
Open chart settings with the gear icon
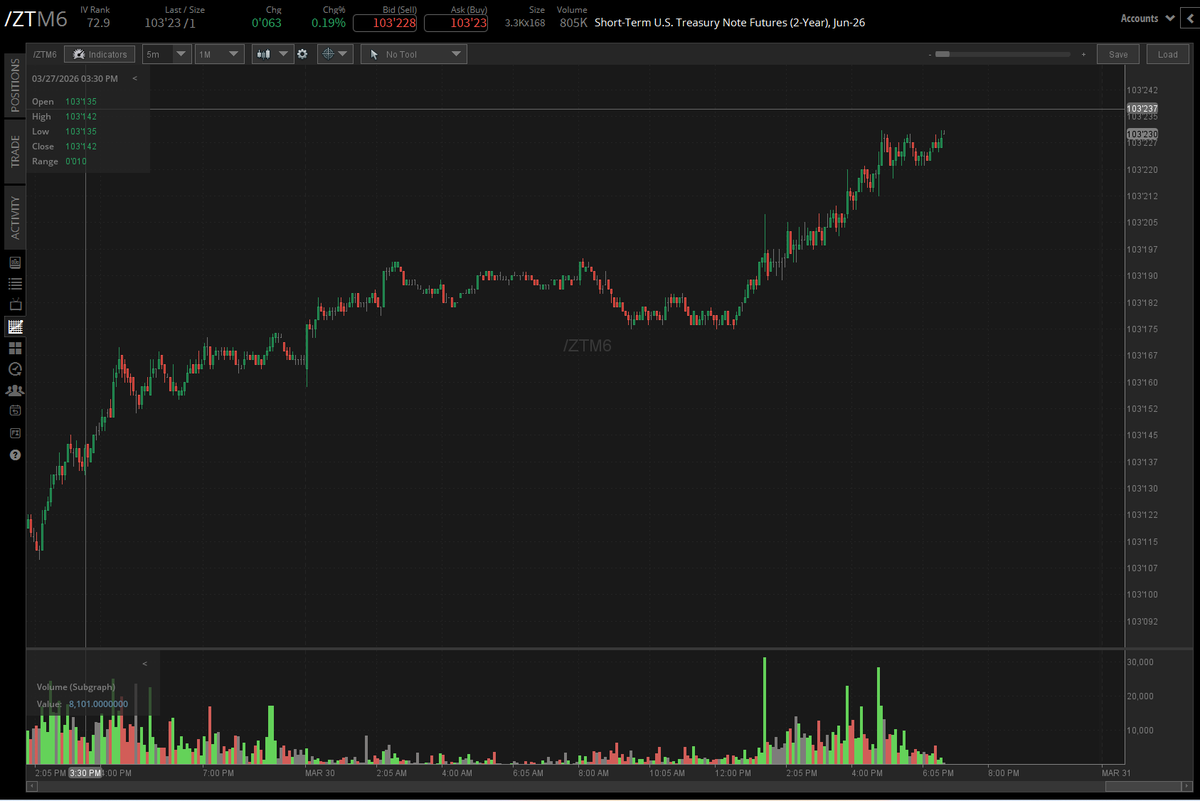(302, 54)
